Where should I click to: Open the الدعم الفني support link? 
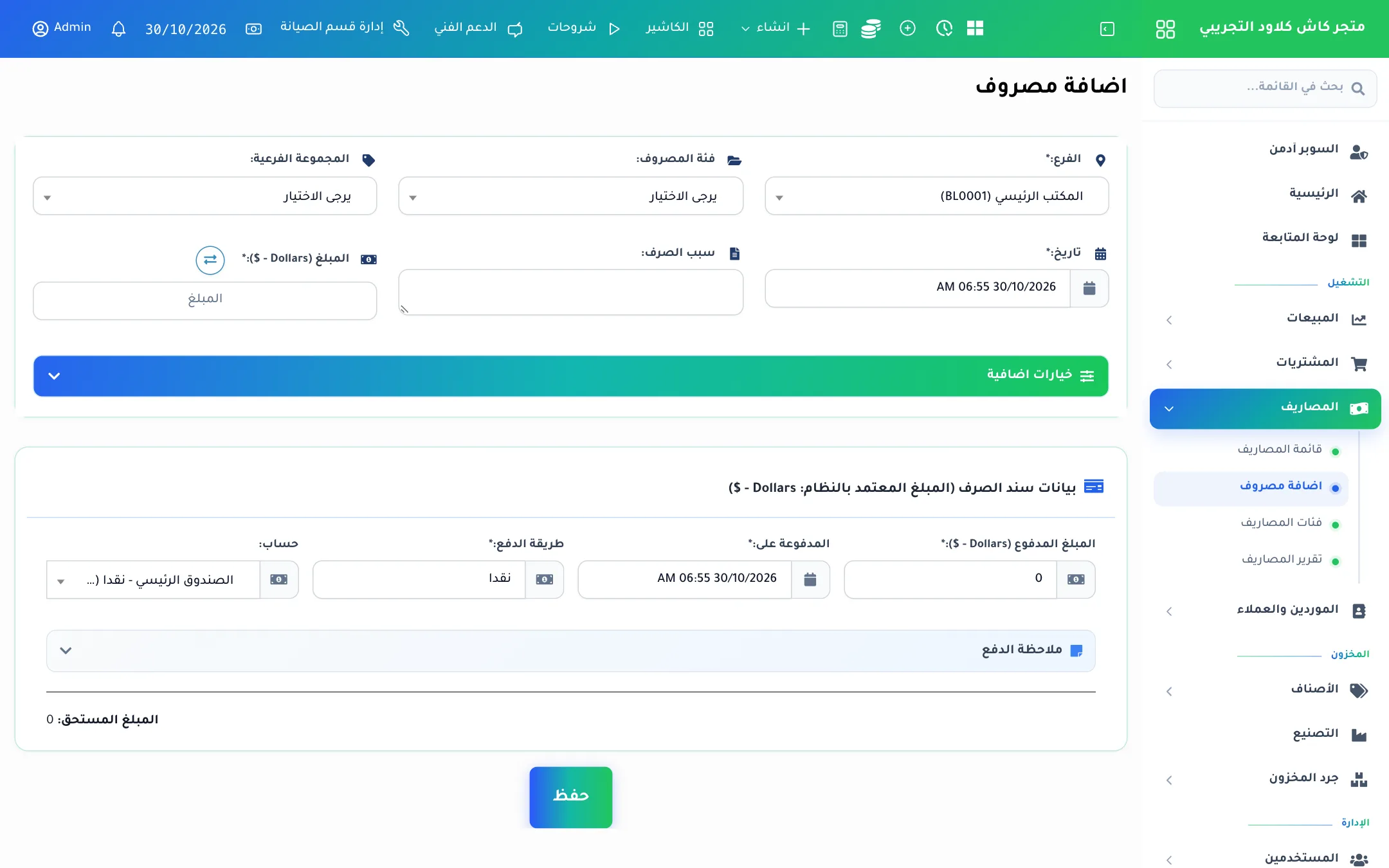[478, 28]
